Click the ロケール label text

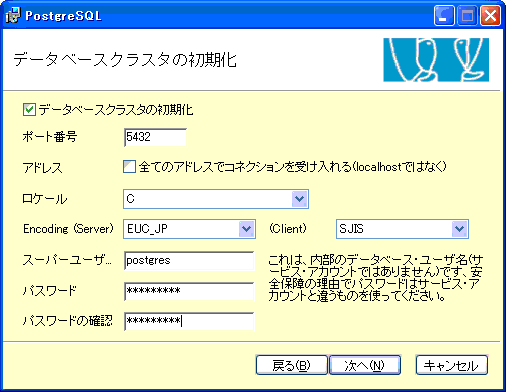coord(45,199)
